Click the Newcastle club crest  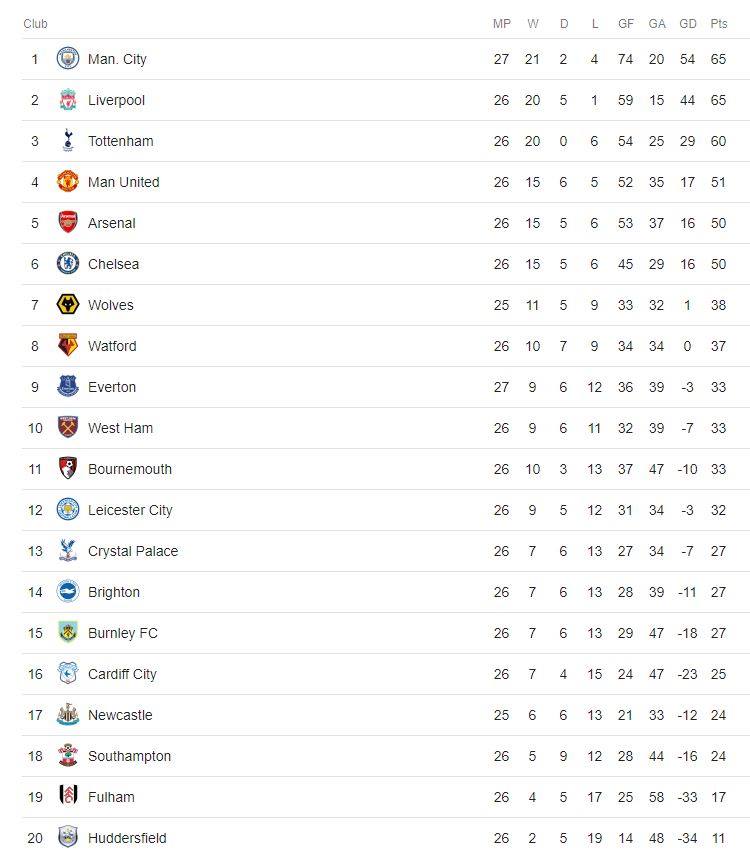68,715
